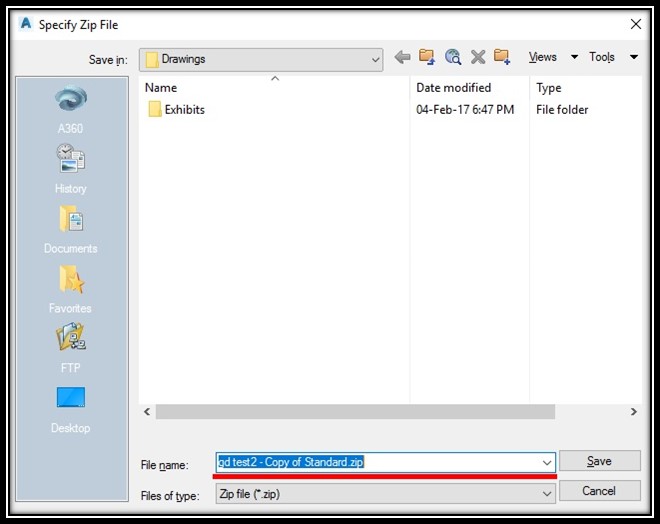The width and height of the screenshot is (660, 524).
Task: Click the Back arrow icon
Action: coord(402,56)
